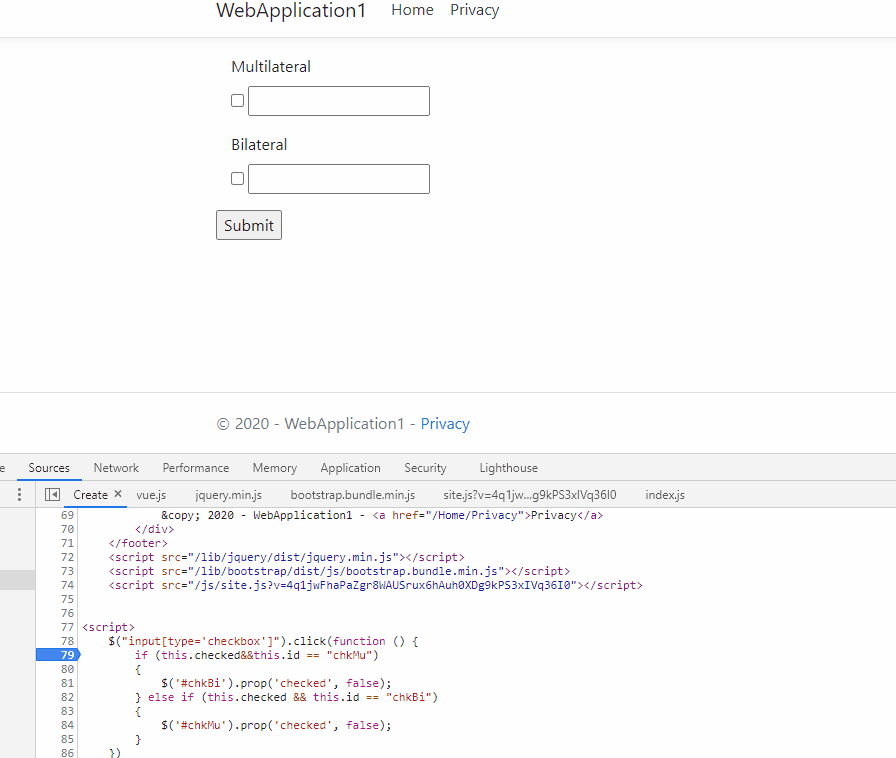The width and height of the screenshot is (896, 758).
Task: Click the bootstrap.bundle.min.js src path on line 73
Action: [x=346, y=571]
